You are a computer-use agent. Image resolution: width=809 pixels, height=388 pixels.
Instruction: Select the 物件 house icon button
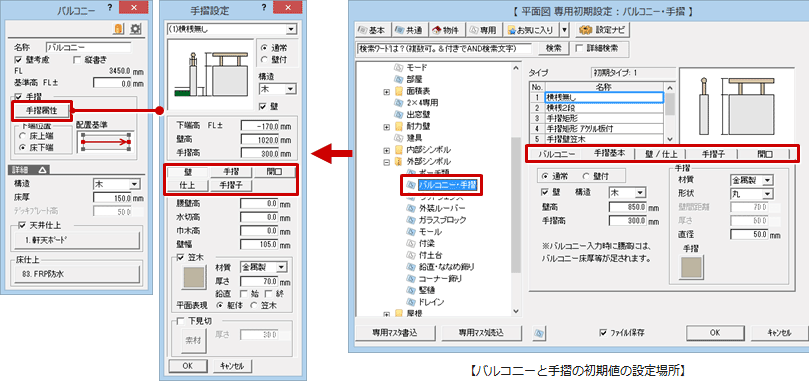[448, 30]
